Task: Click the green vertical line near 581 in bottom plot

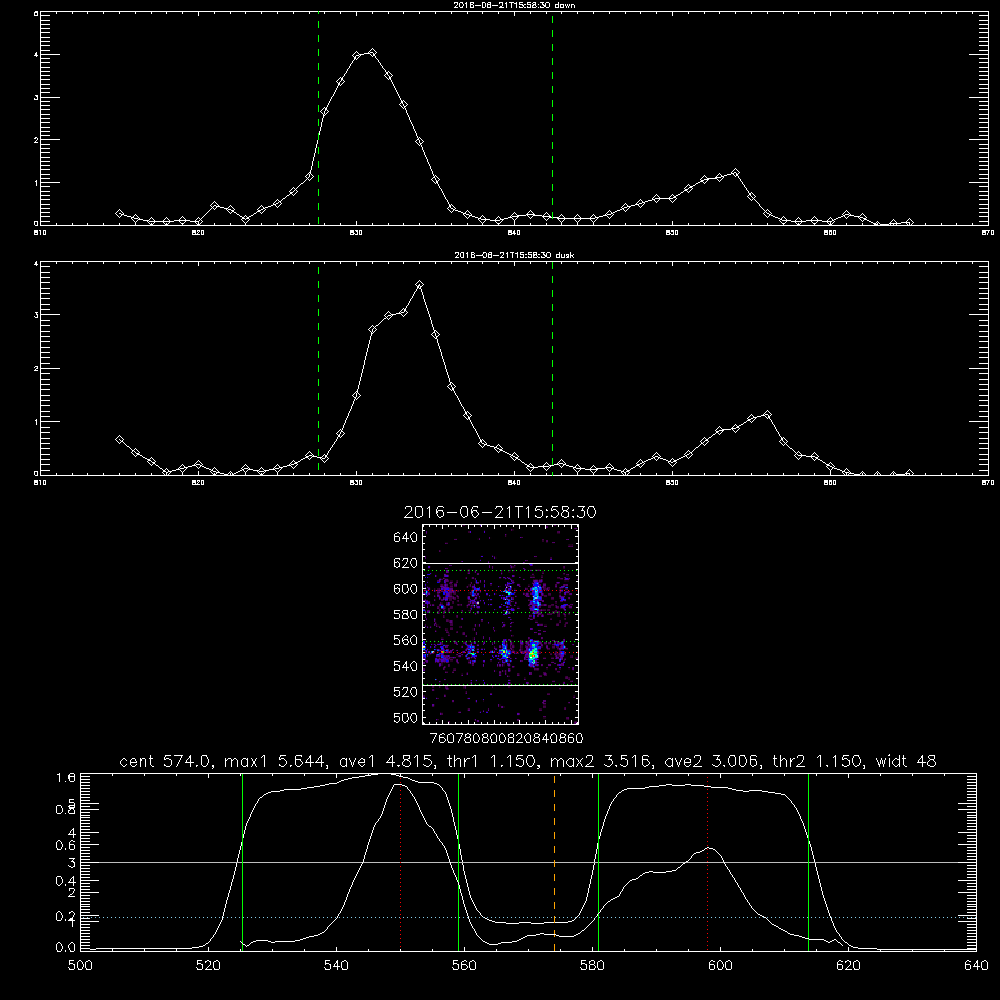Action: point(598,862)
